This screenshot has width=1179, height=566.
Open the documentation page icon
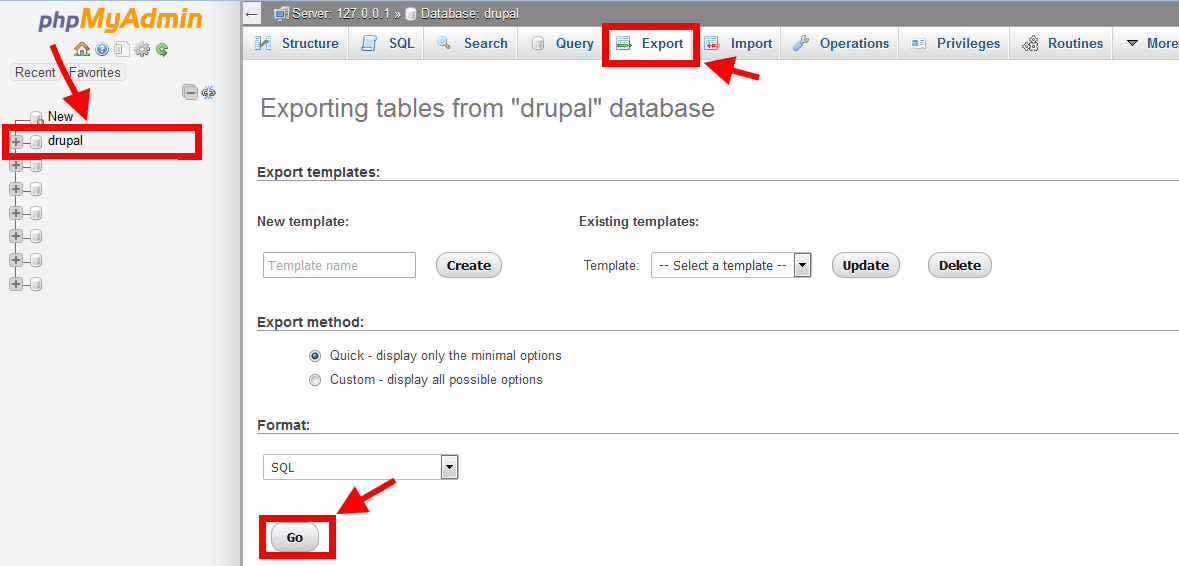point(122,50)
